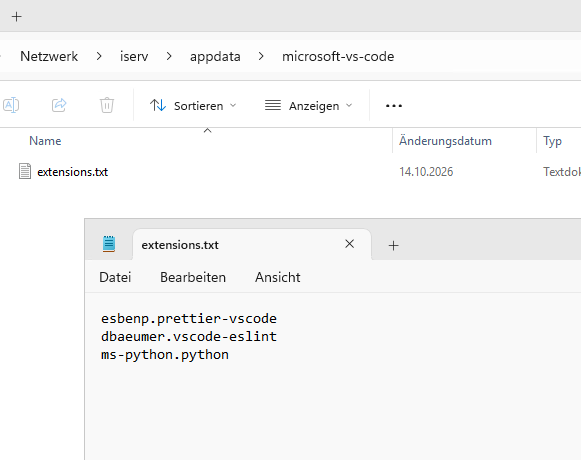This screenshot has width=581, height=460.
Task: Sort by the Änderungsdatum column header
Action: click(x=445, y=141)
